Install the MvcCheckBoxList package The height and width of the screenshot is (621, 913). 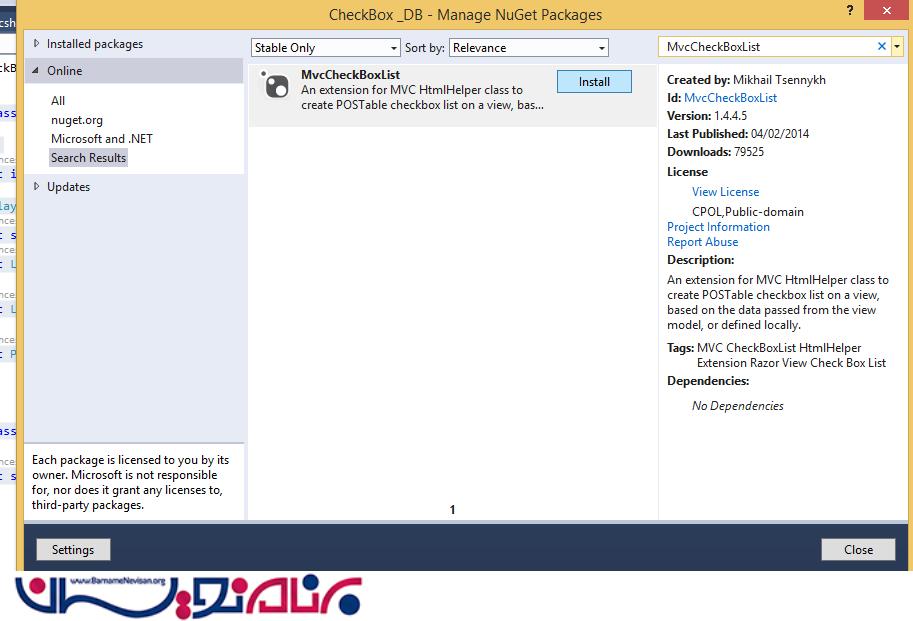(594, 82)
